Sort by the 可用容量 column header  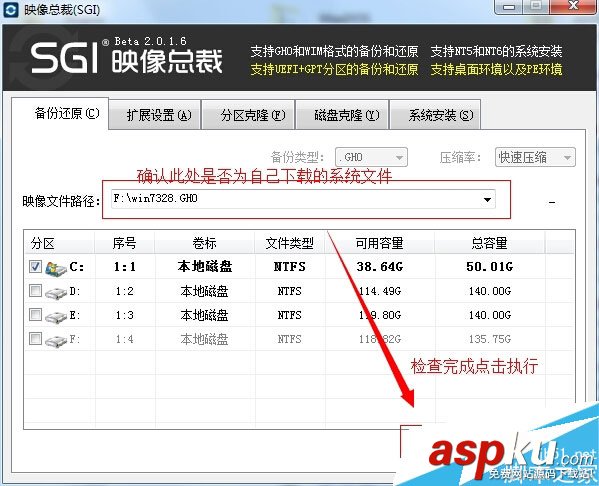click(380, 243)
